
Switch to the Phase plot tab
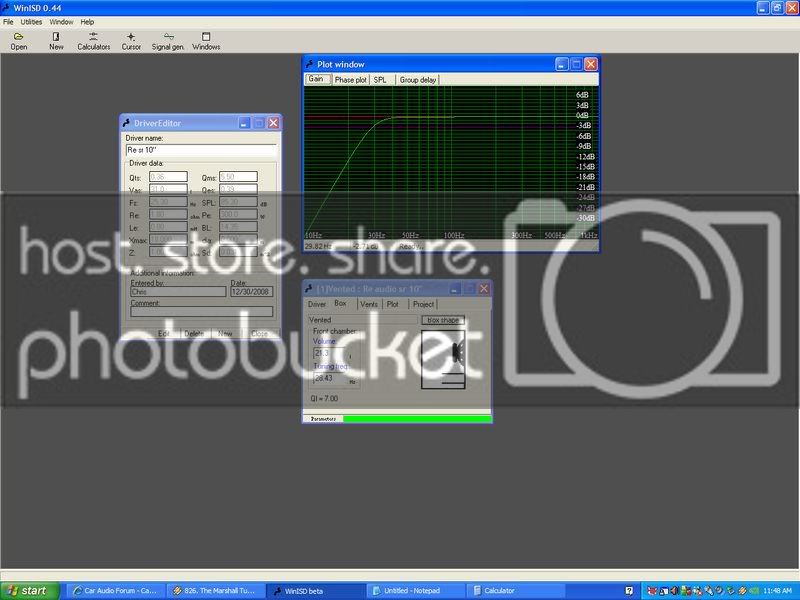coord(351,80)
